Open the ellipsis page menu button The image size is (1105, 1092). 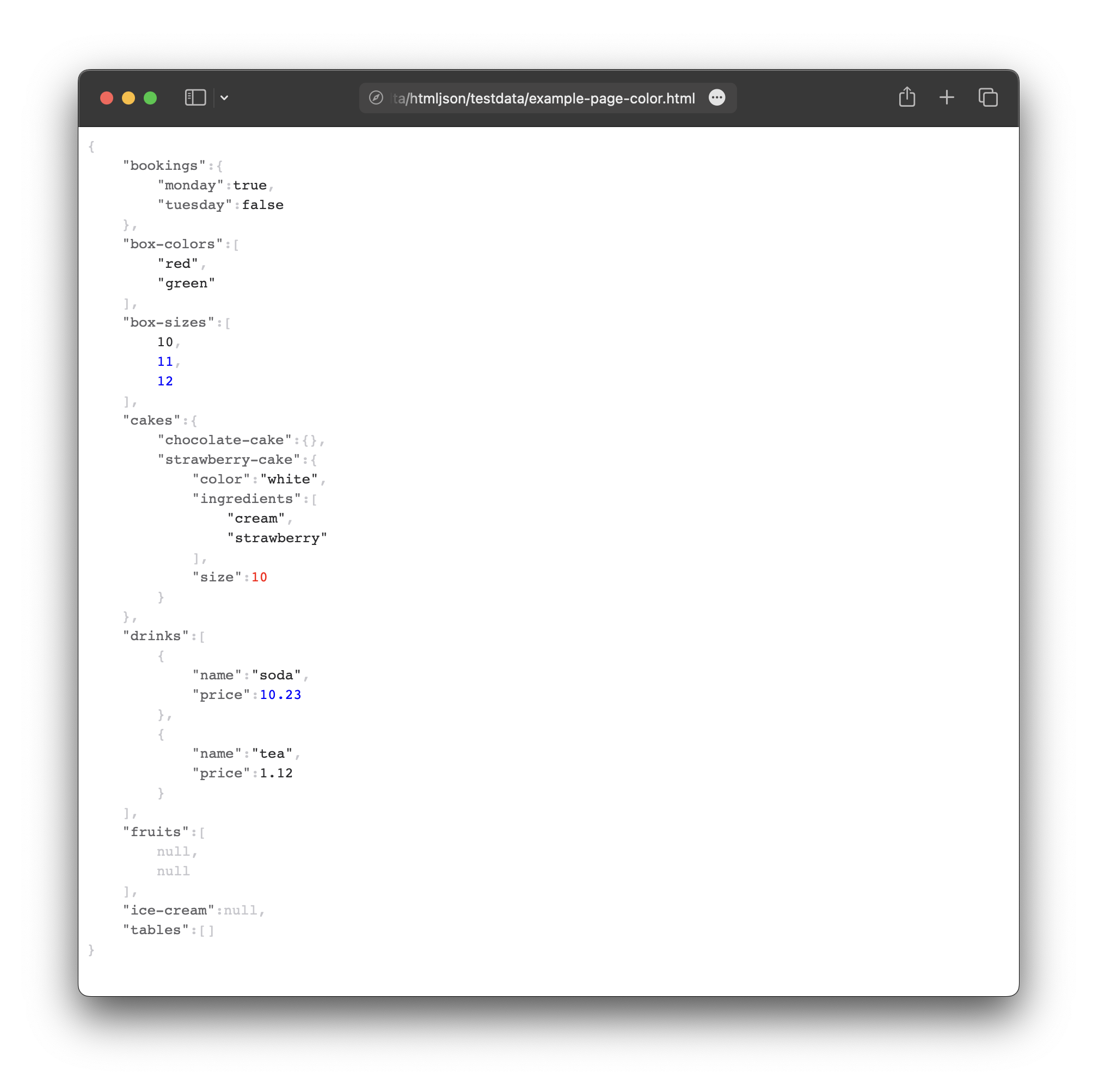pyautogui.click(x=717, y=98)
